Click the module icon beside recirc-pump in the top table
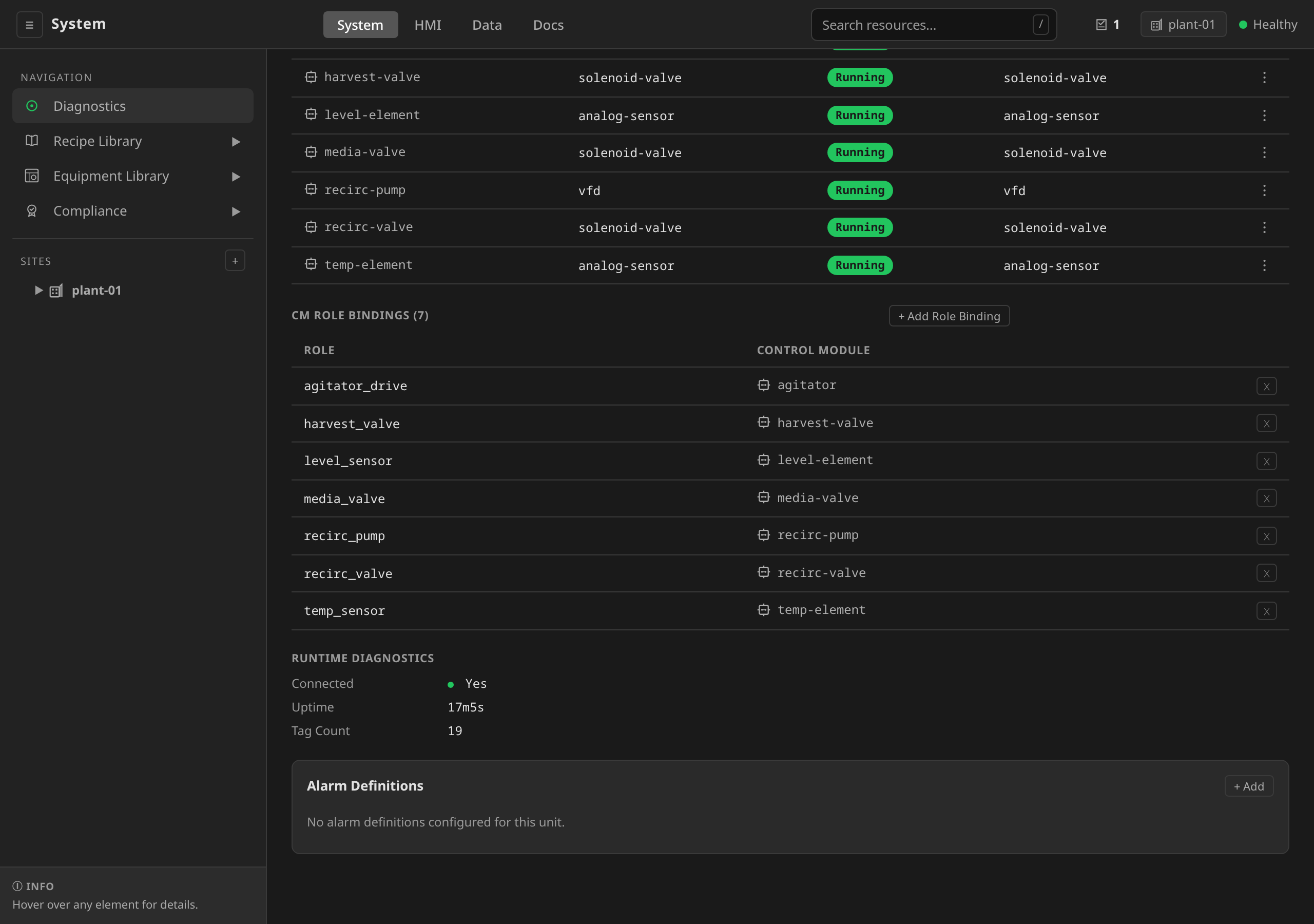The width and height of the screenshot is (1314, 924). pyautogui.click(x=311, y=189)
